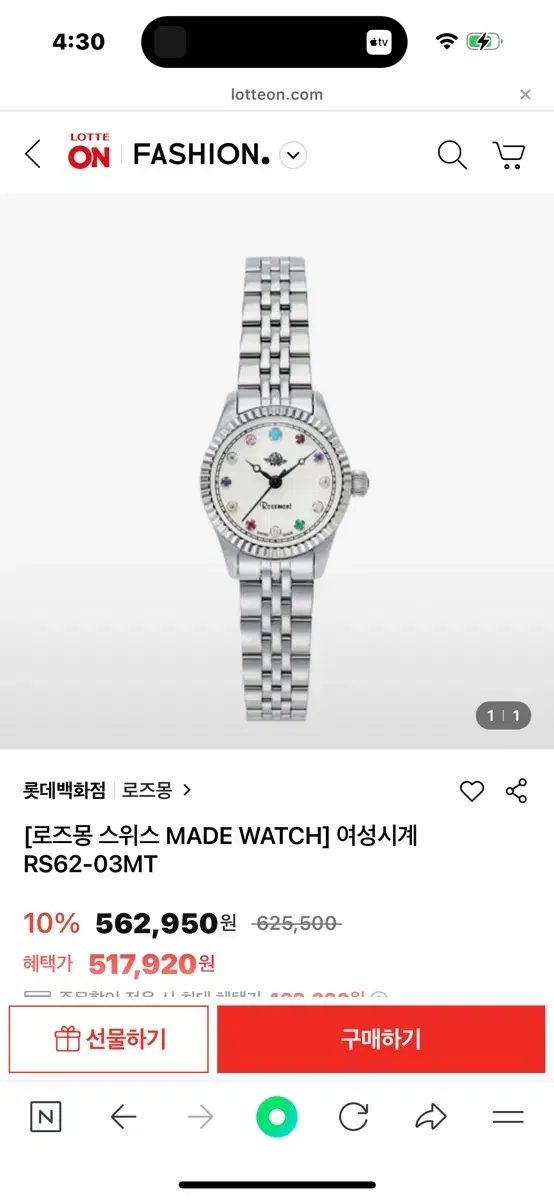
Task: Tap the Naver N home icon
Action: coord(46,1117)
